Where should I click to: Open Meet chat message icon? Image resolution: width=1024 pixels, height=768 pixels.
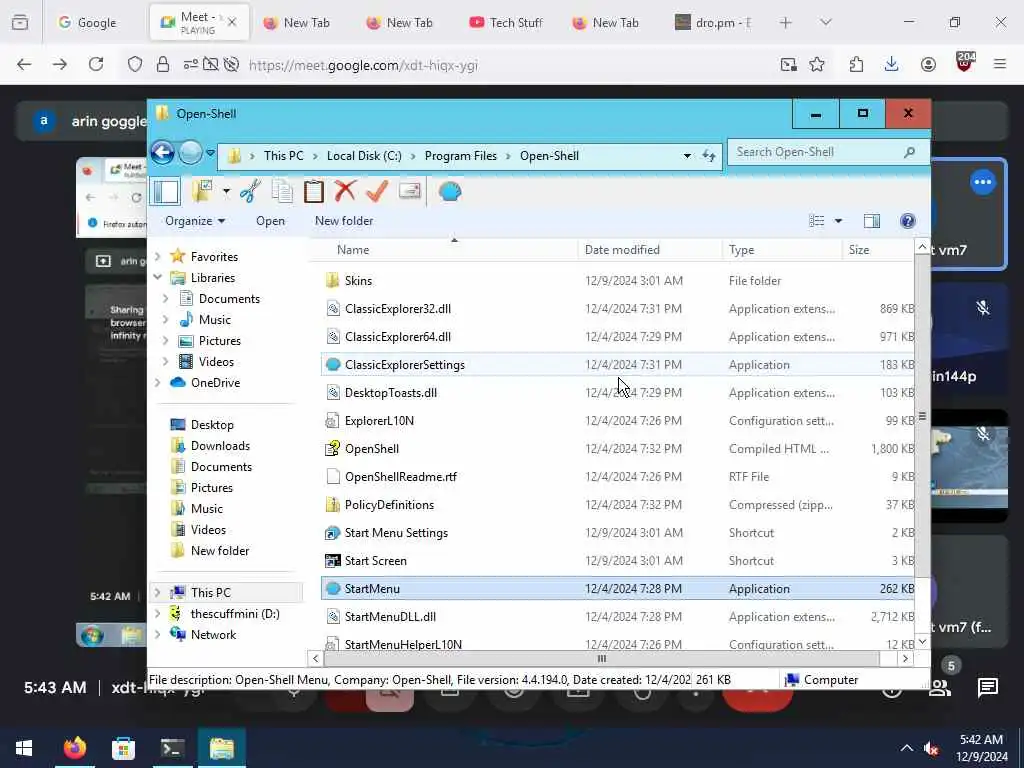tap(987, 687)
